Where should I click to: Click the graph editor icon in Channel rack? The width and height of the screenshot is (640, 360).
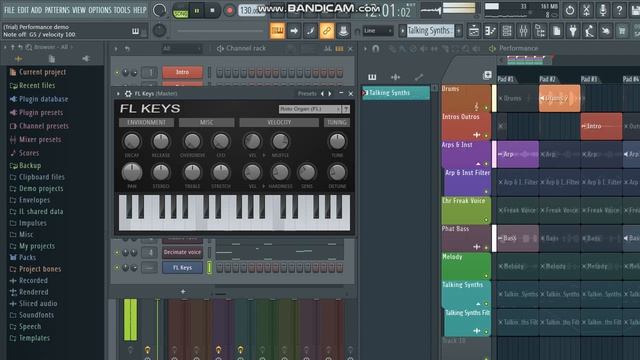(327, 49)
